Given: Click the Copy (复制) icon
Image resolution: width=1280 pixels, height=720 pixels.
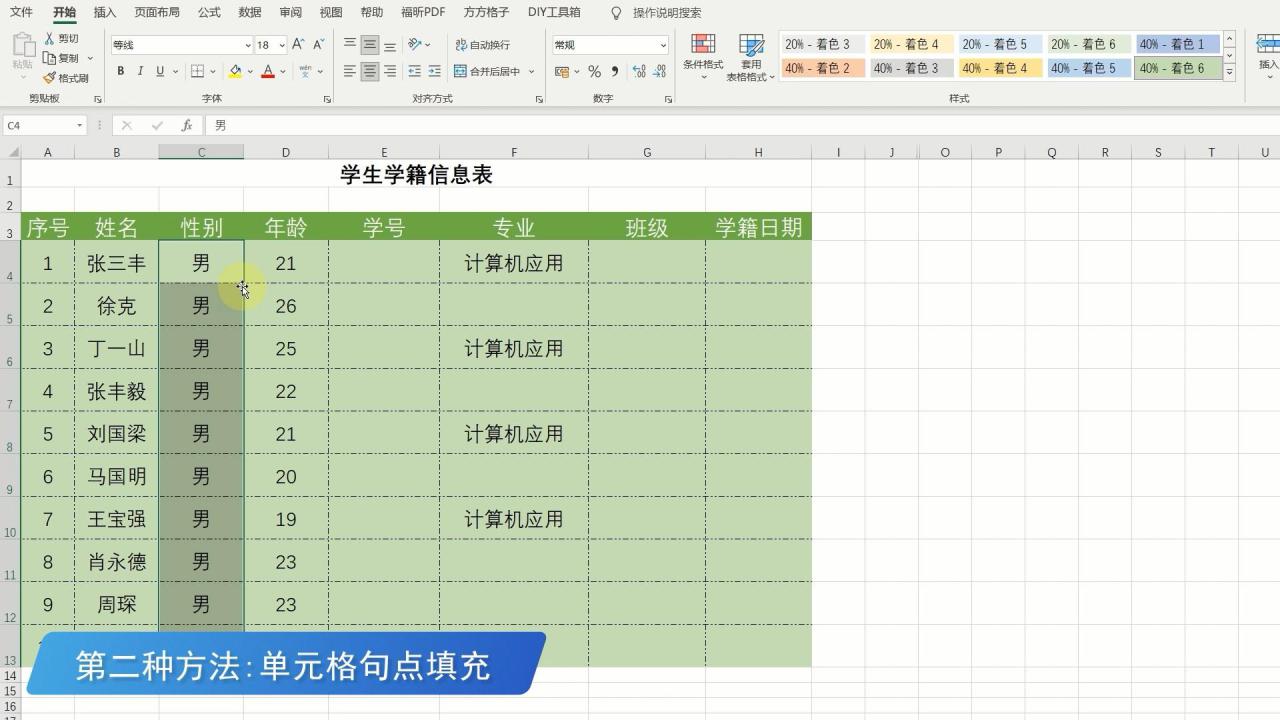Looking at the screenshot, I should pyautogui.click(x=49, y=58).
